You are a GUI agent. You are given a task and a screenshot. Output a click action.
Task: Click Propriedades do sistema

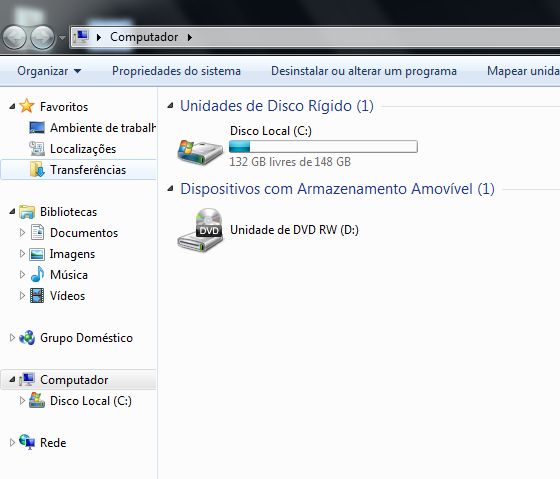176,71
